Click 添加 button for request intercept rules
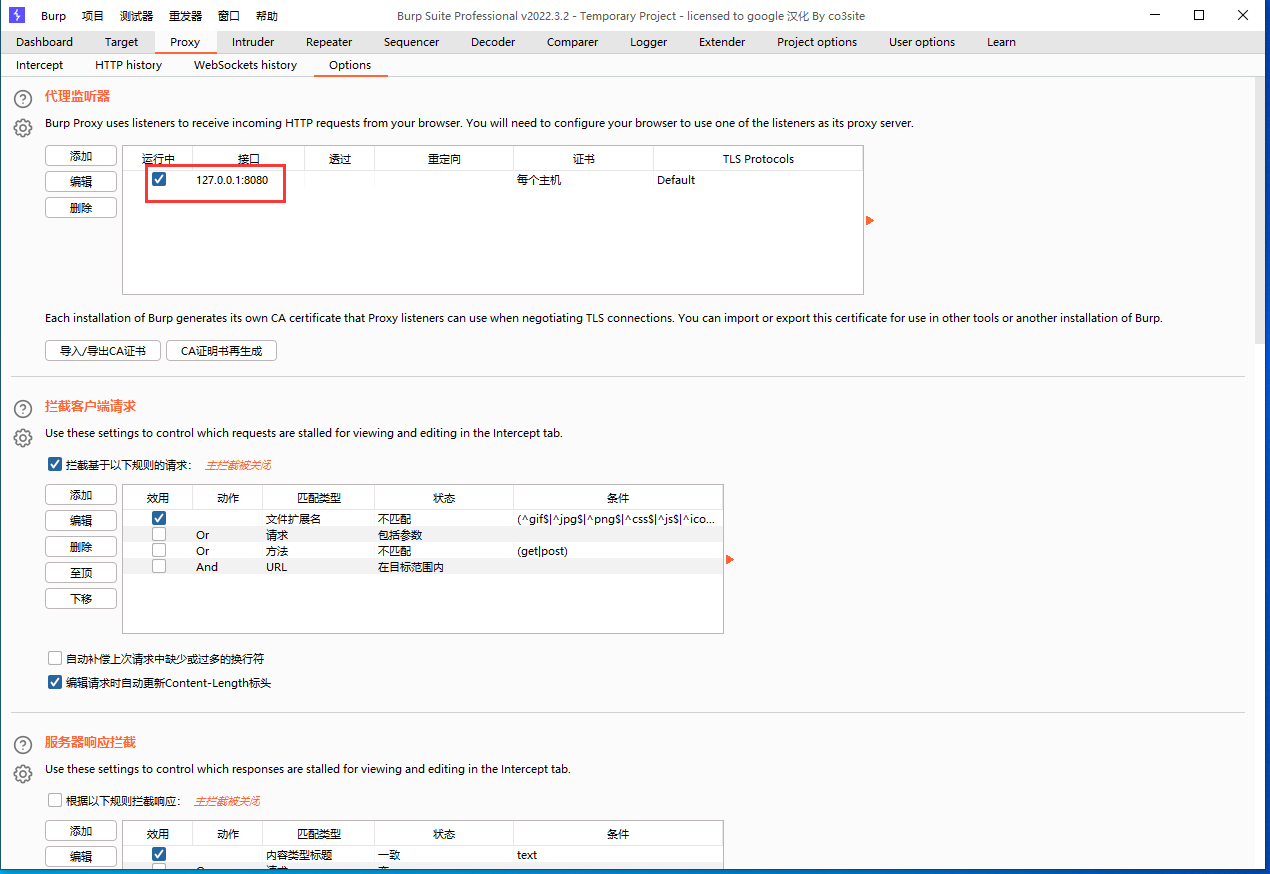Screen dimensions: 1270x874 pyautogui.click(x=81, y=495)
